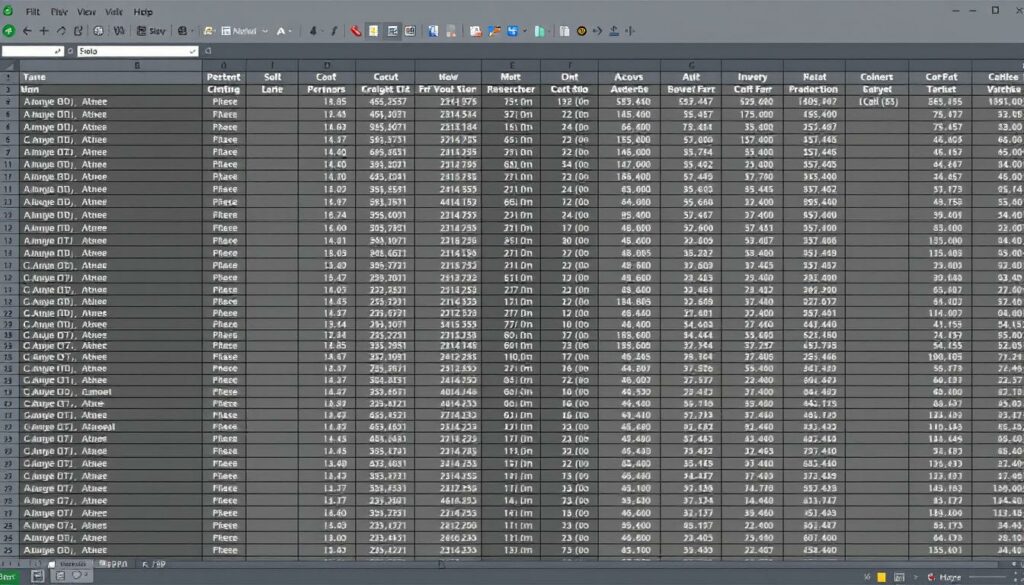This screenshot has width=1024, height=585.
Task: Click the orange and blue brush icon
Action: [494, 31]
